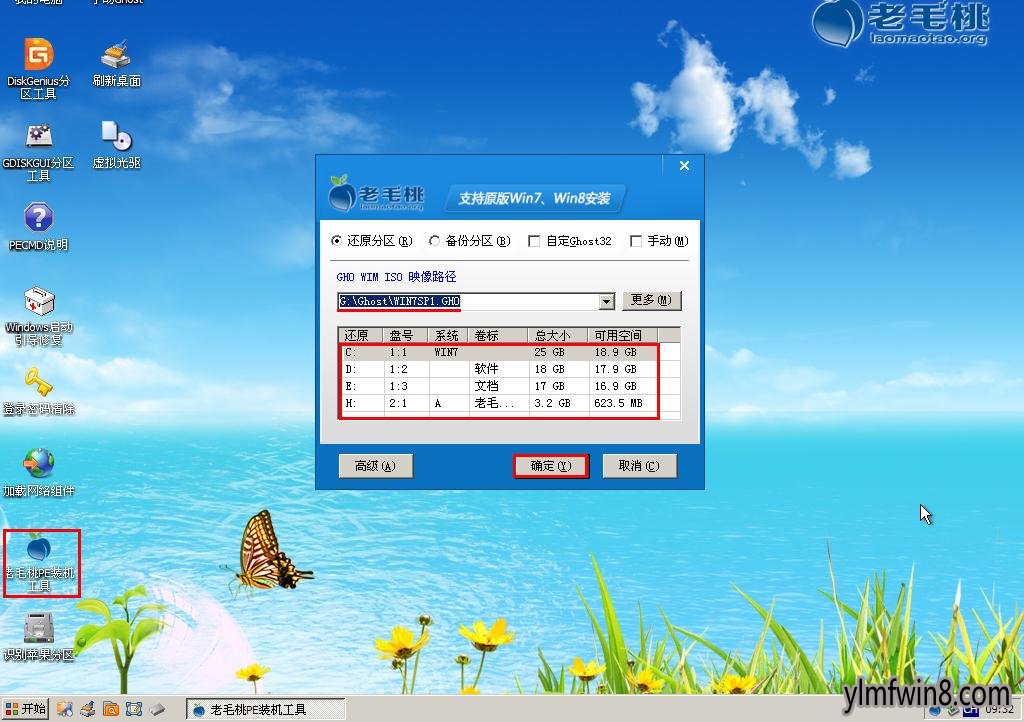Open the GHO image path dropdown

605,299
